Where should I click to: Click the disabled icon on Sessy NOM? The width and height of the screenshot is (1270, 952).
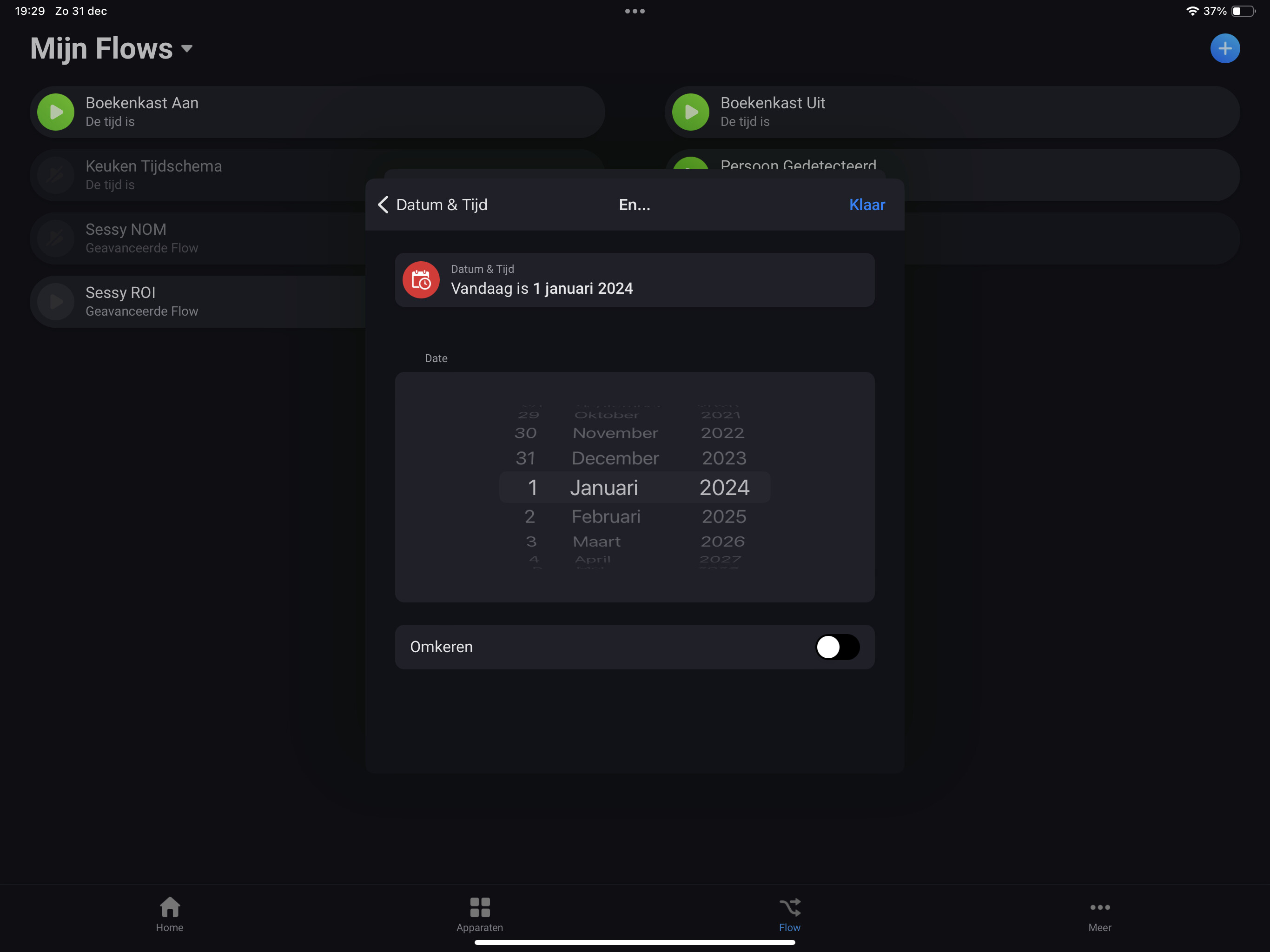click(56, 238)
